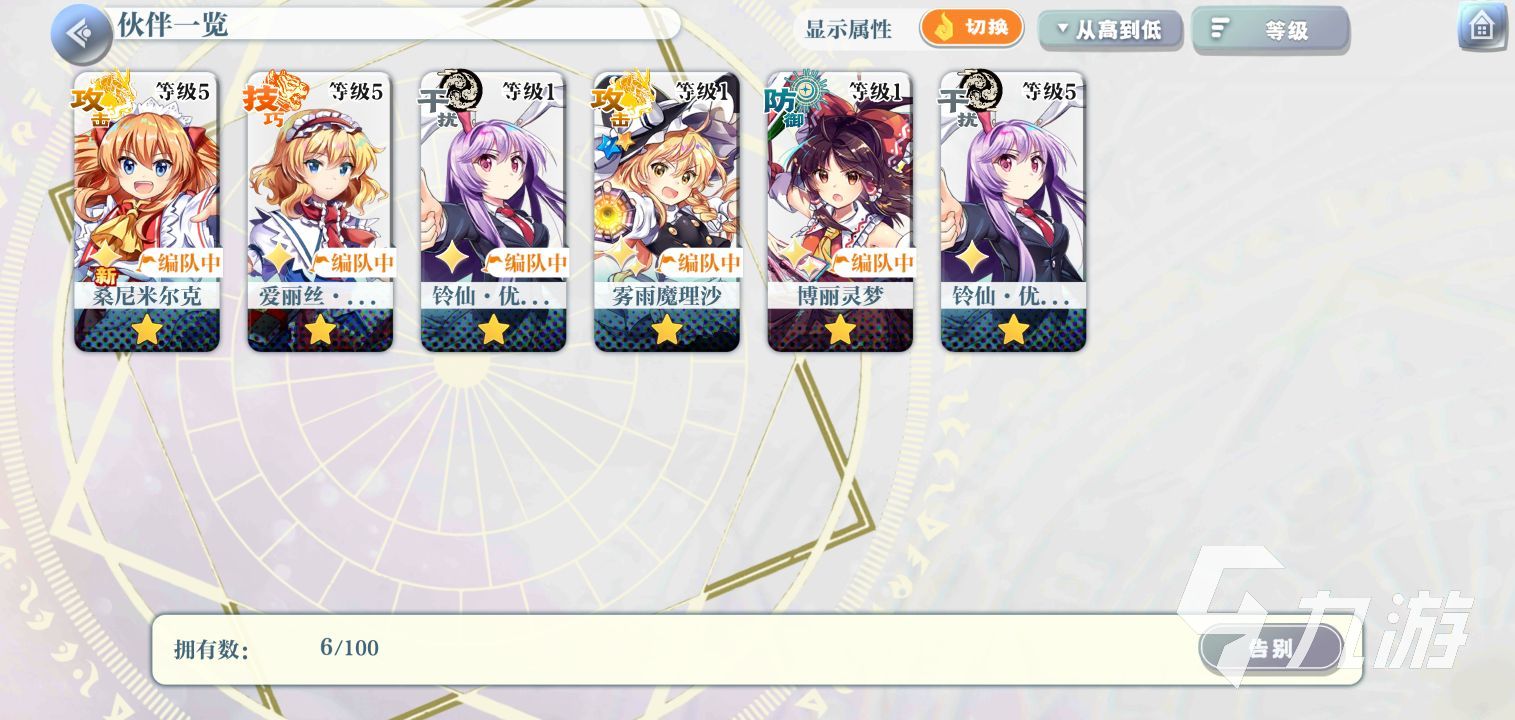The height and width of the screenshot is (720, 1515).
Task: Click the 伙伴一览 title bar
Action: click(390, 24)
